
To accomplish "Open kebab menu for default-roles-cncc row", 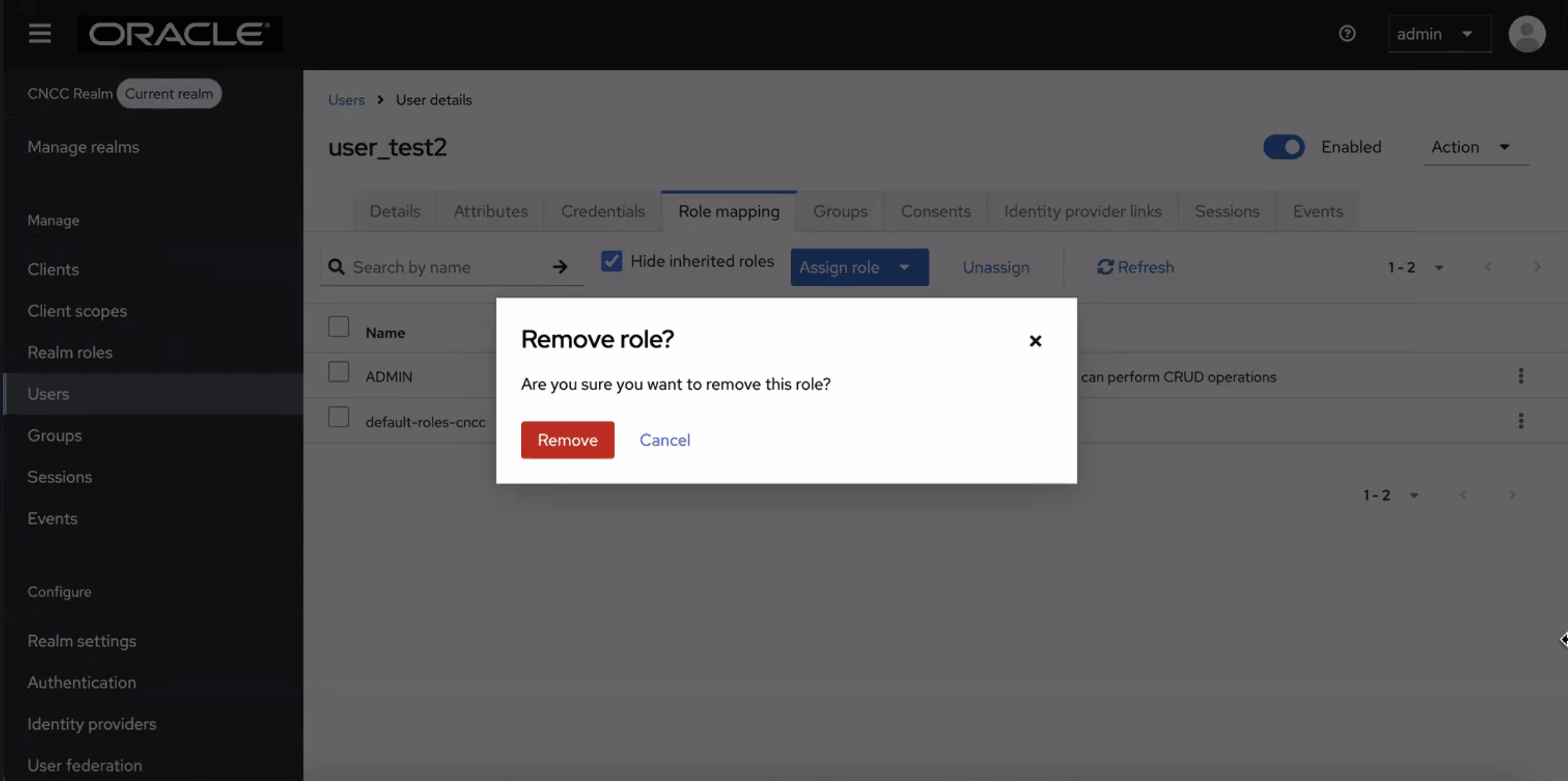I will click(x=1520, y=421).
